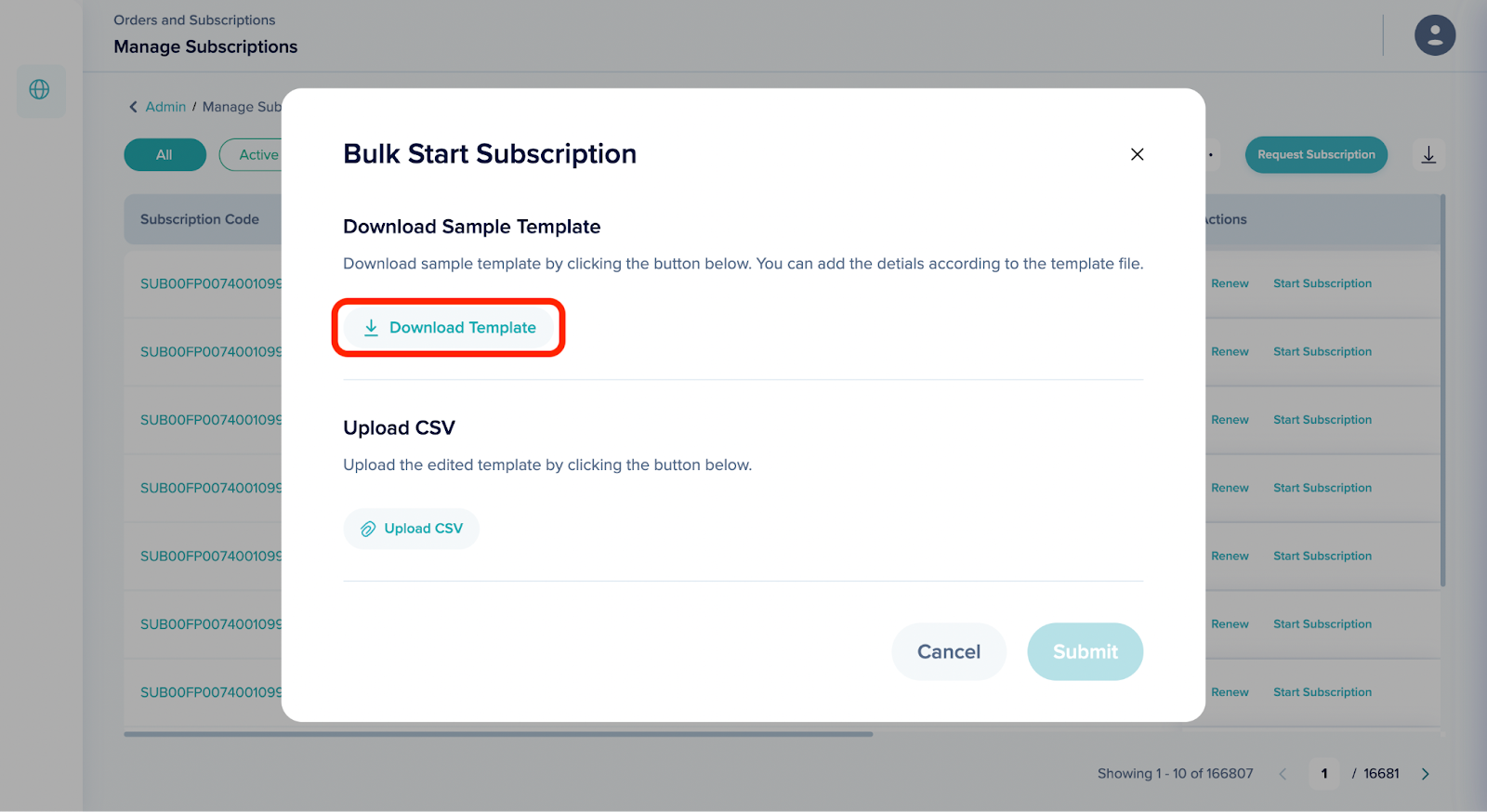Click the vertical scrollbar of the table
This screenshot has width=1487, height=812.
[x=1442, y=390]
